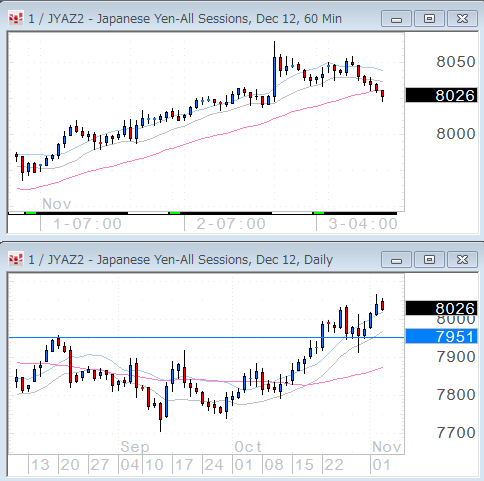Click the Sep month label in Daily chart
The image size is (484, 481).
[135, 447]
